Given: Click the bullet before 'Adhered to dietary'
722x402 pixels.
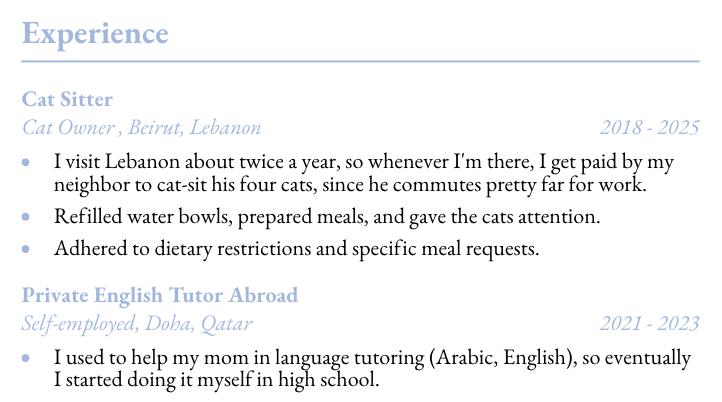Looking at the screenshot, I should click(26, 249).
